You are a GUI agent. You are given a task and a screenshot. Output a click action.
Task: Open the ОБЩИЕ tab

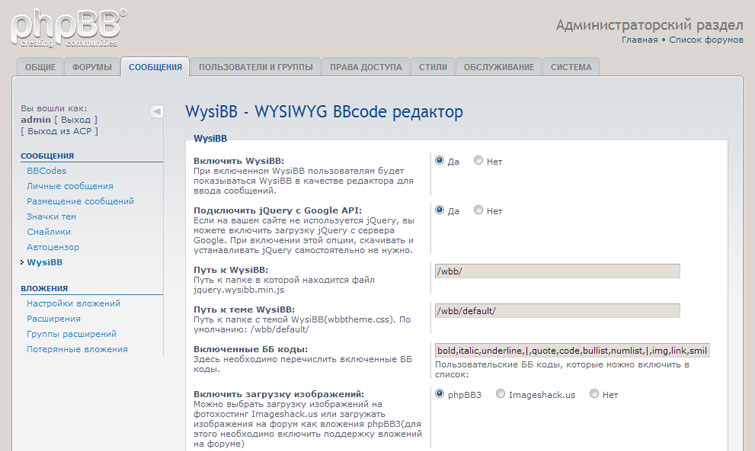coord(40,67)
